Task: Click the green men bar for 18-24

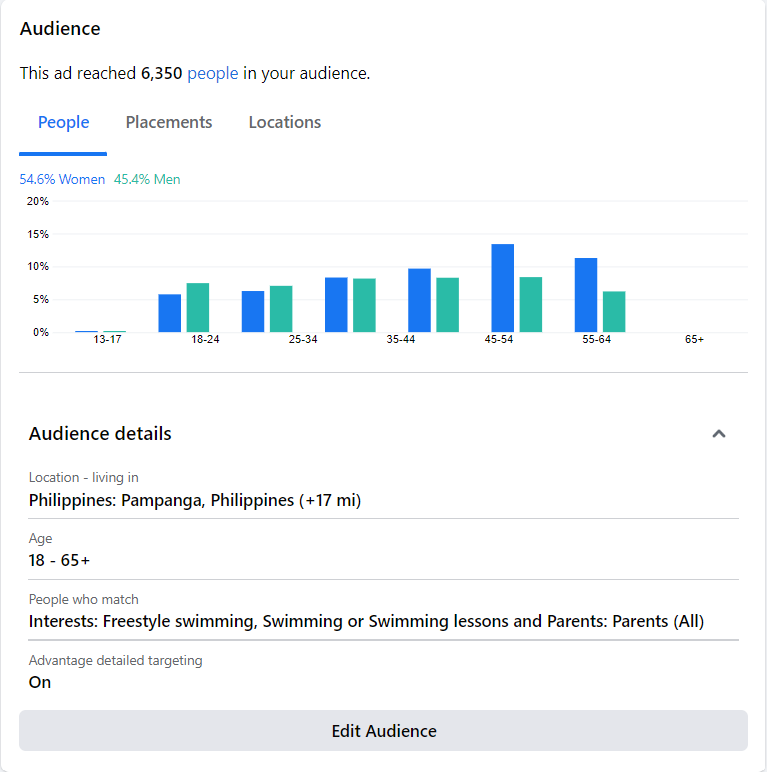Action: [x=198, y=308]
